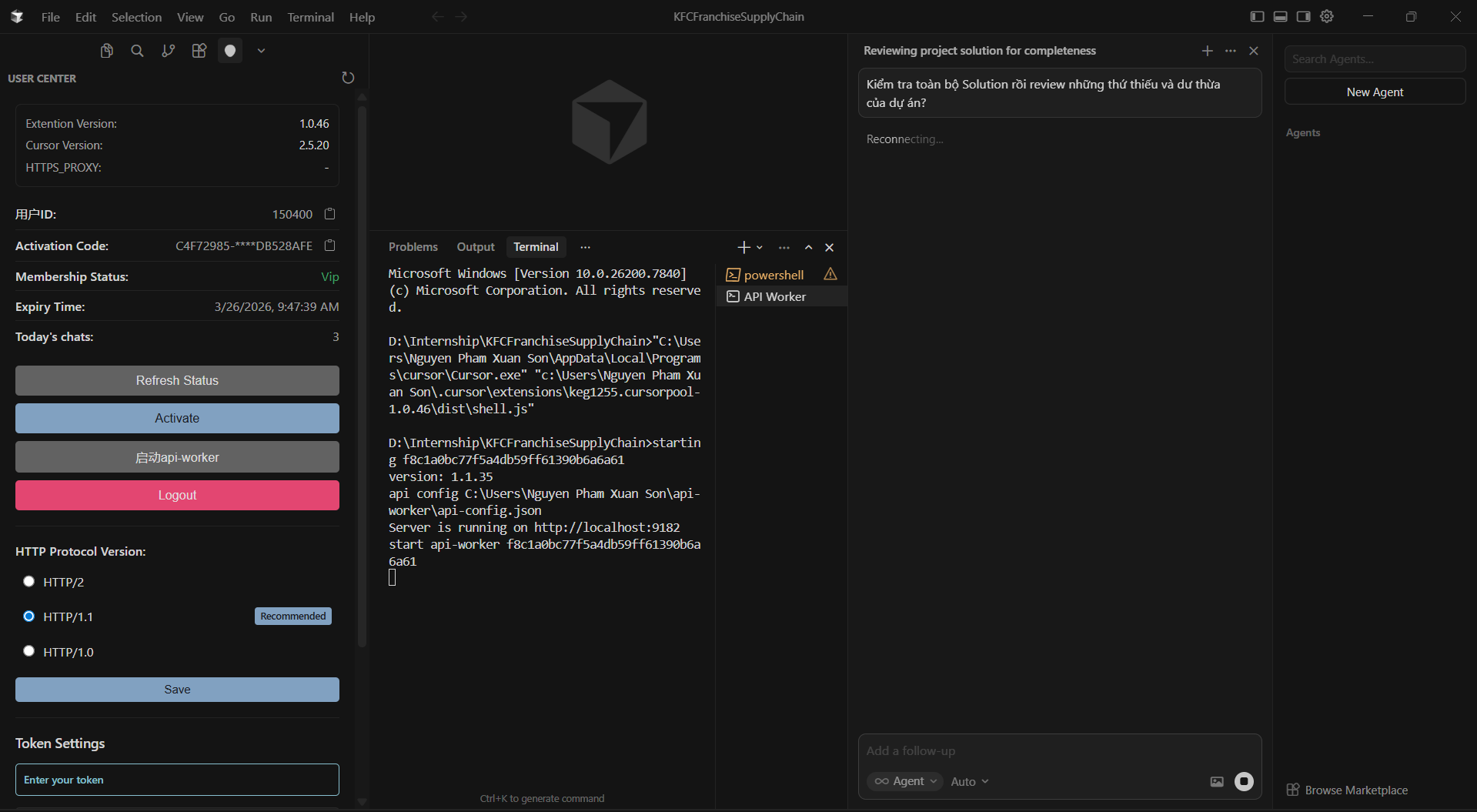Close the chat panel
1477x812 pixels.
click(1254, 51)
